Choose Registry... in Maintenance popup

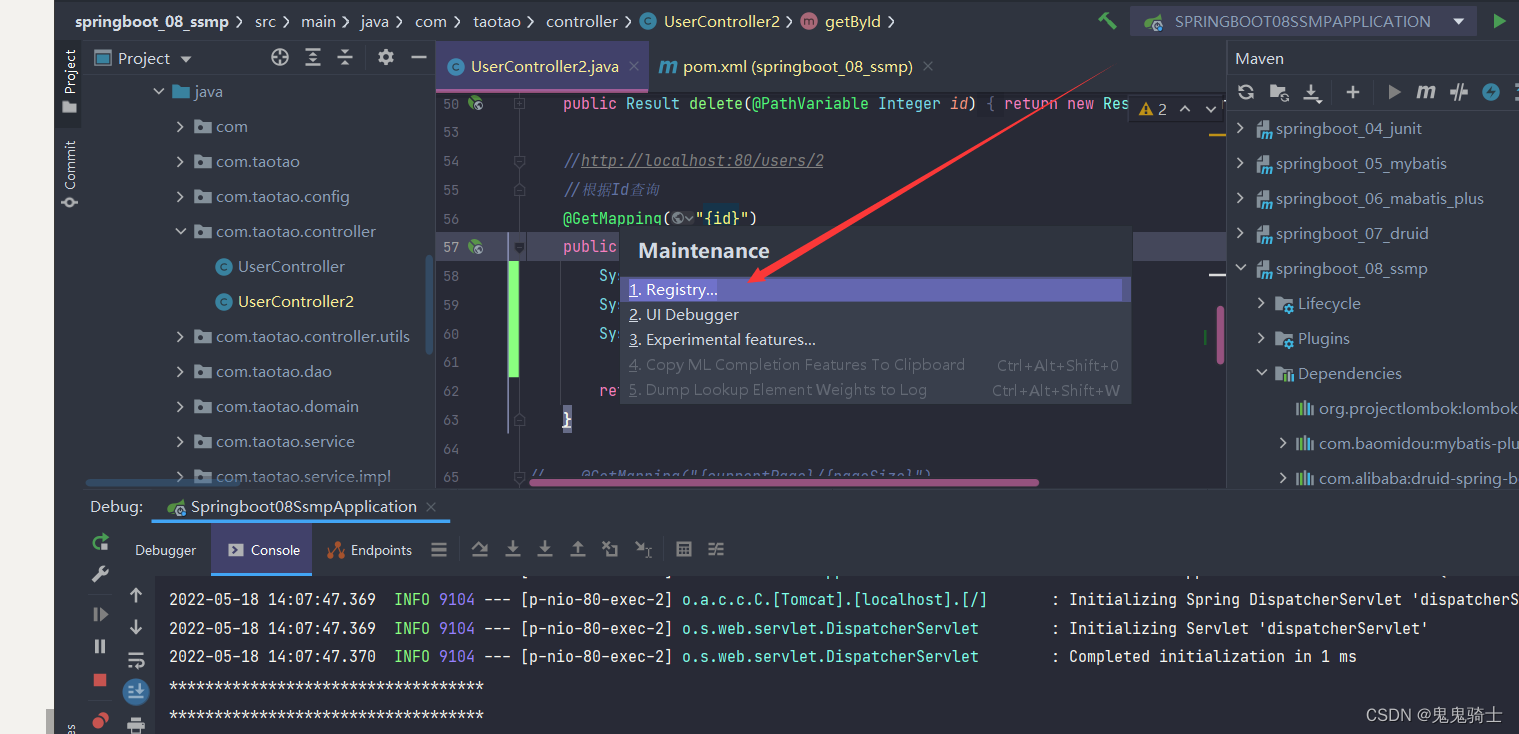click(875, 290)
